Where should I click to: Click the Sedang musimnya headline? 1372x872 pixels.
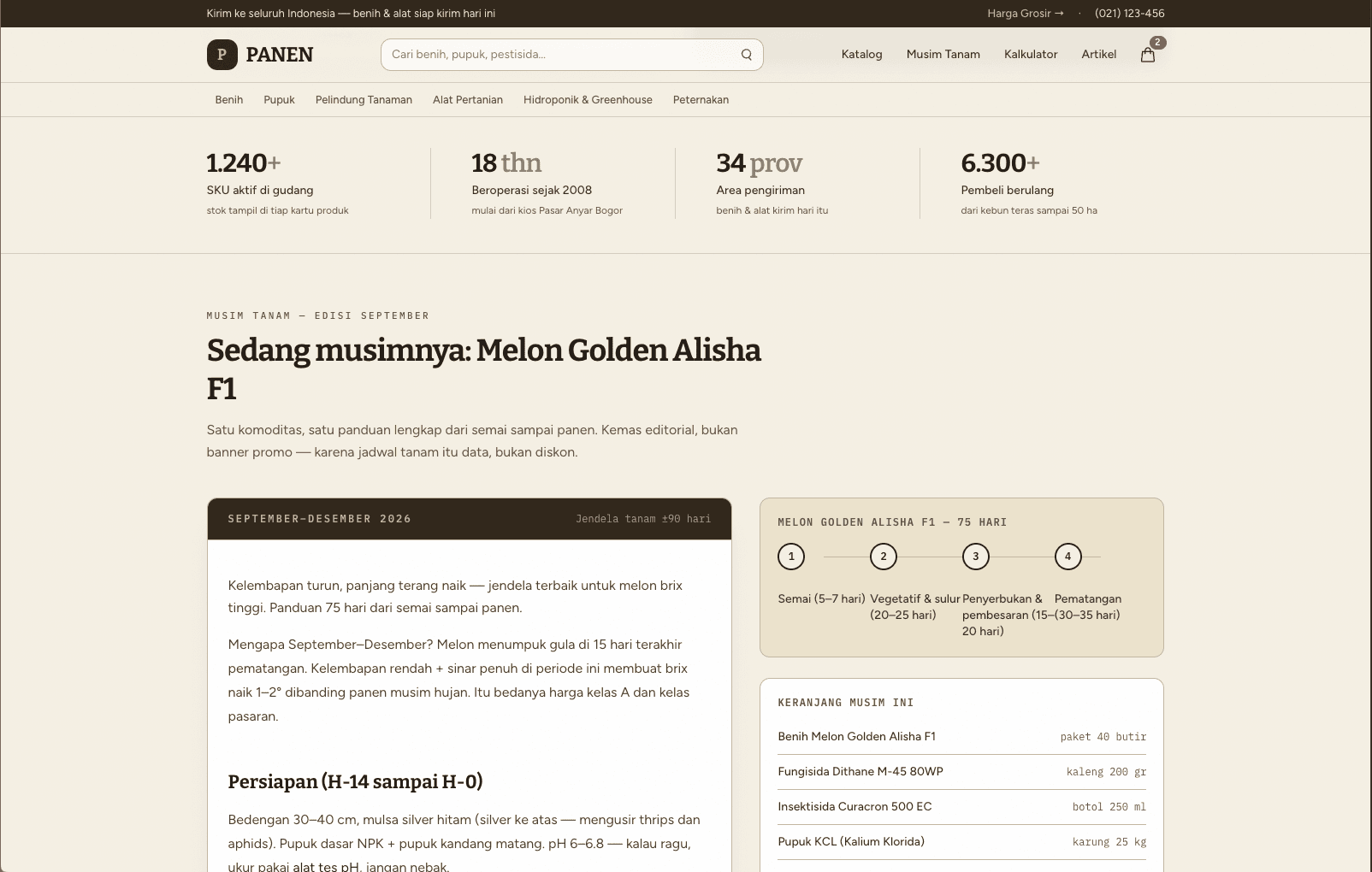pyautogui.click(x=484, y=369)
